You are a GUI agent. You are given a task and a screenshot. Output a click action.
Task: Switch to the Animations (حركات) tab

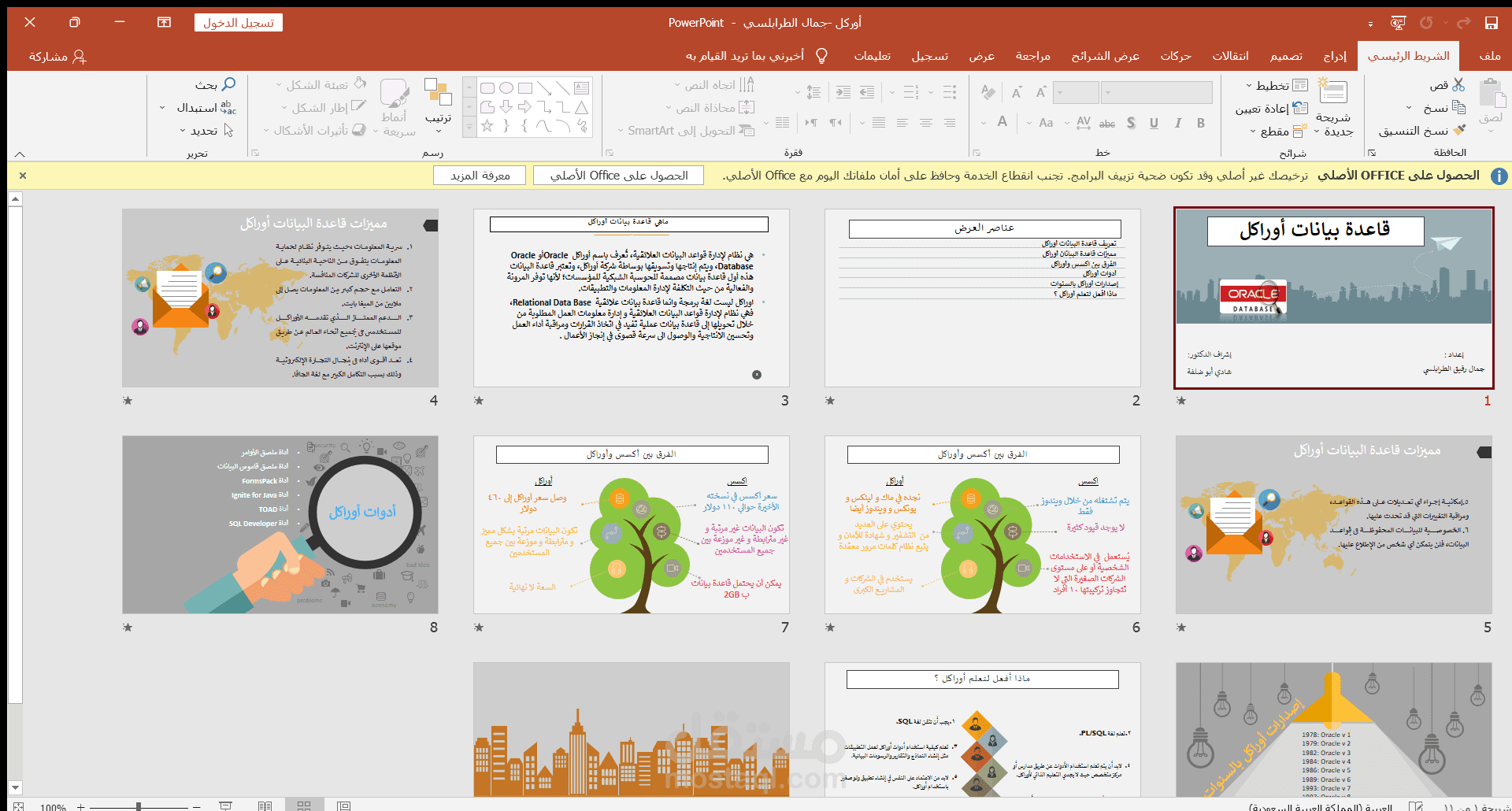(x=1176, y=56)
